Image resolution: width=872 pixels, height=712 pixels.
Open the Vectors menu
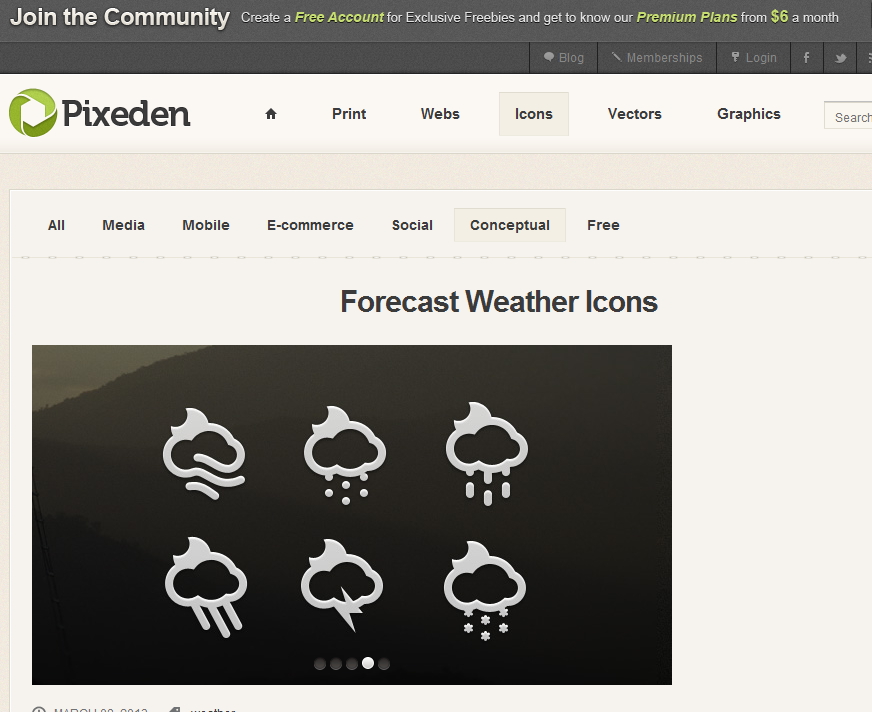pos(635,114)
